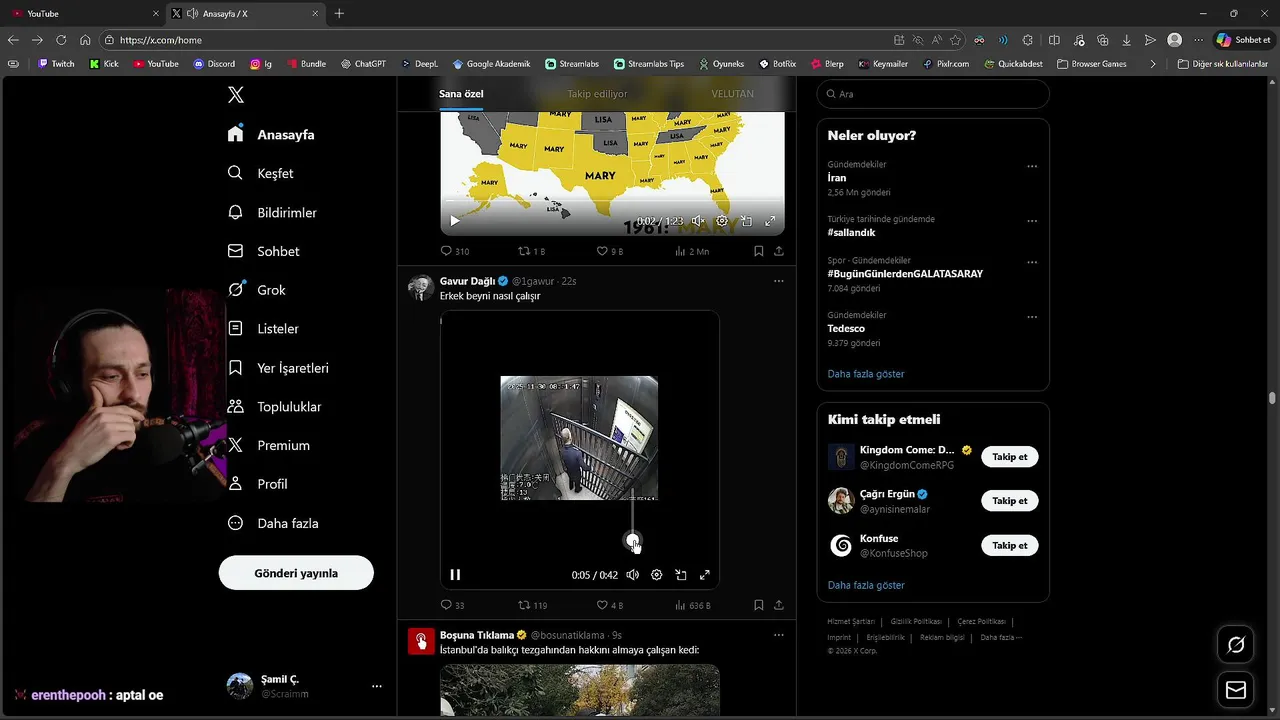Open settings gear on Gavur Dağlı video
Viewport: 1280px width, 720px height.
657,575
